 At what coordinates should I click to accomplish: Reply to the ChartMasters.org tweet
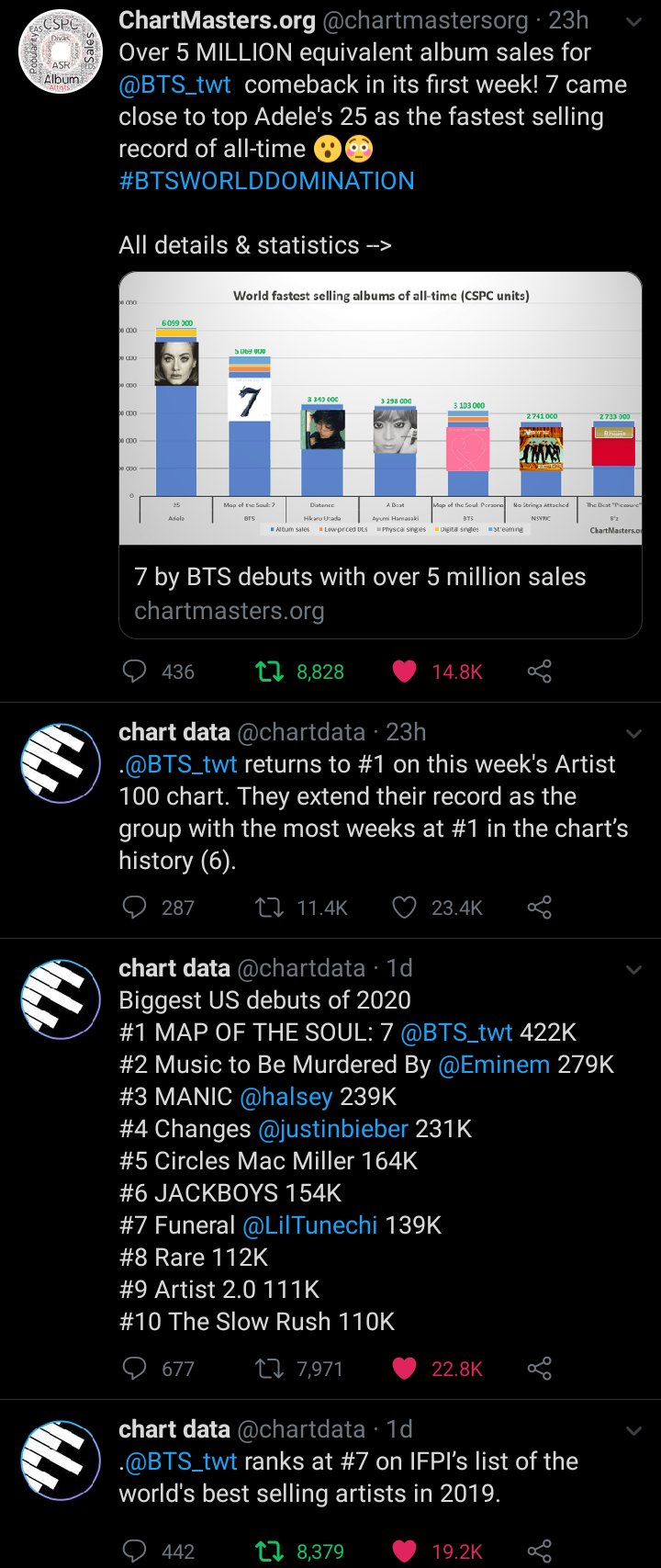click(x=135, y=671)
